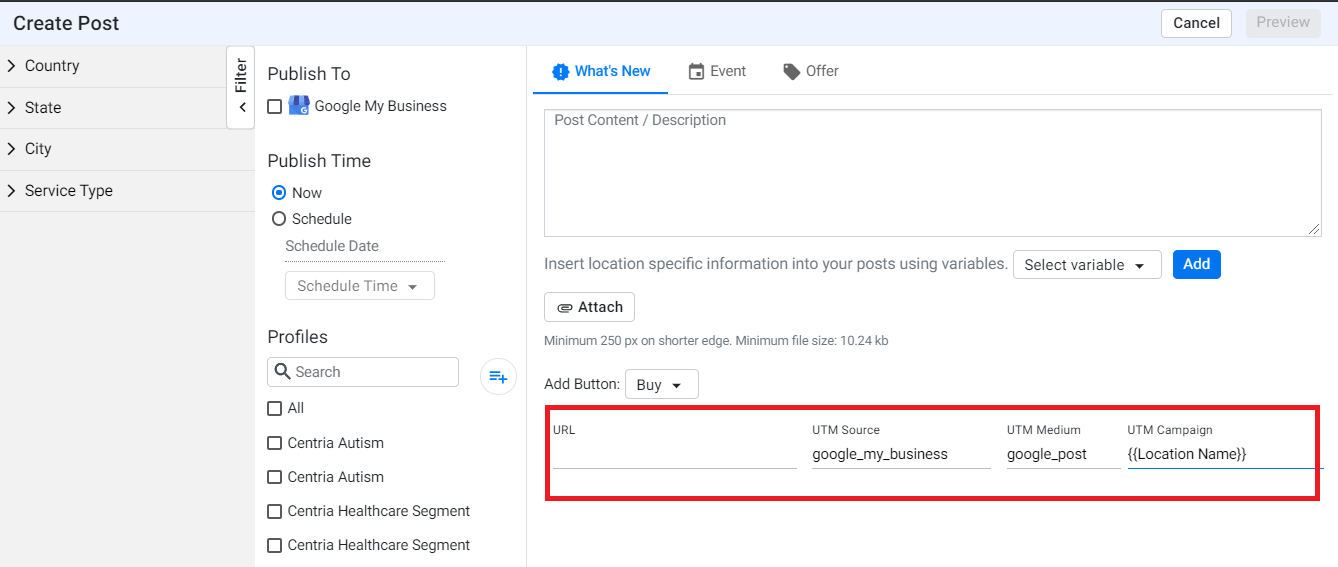Tick the All profiles checkbox
This screenshot has height=567, width=1338.
[275, 408]
